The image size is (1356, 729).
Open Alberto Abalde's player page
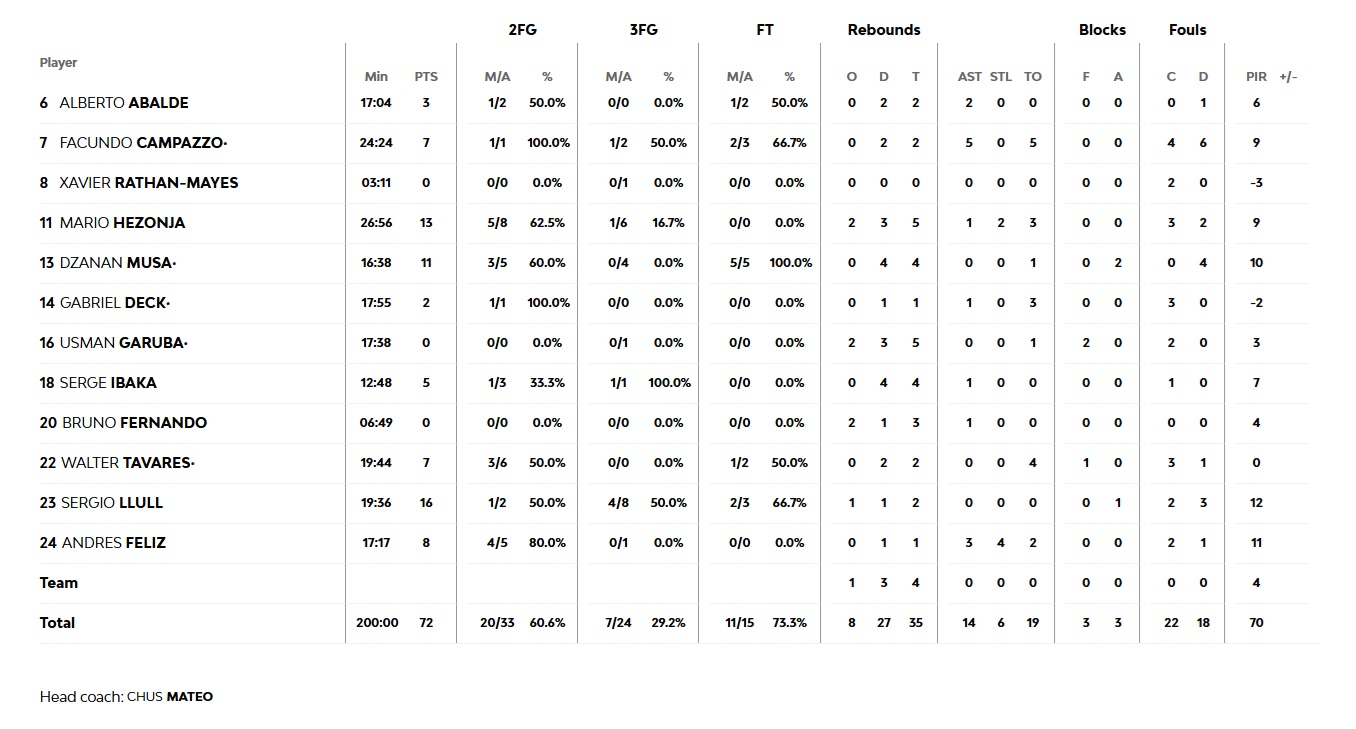[x=124, y=103]
